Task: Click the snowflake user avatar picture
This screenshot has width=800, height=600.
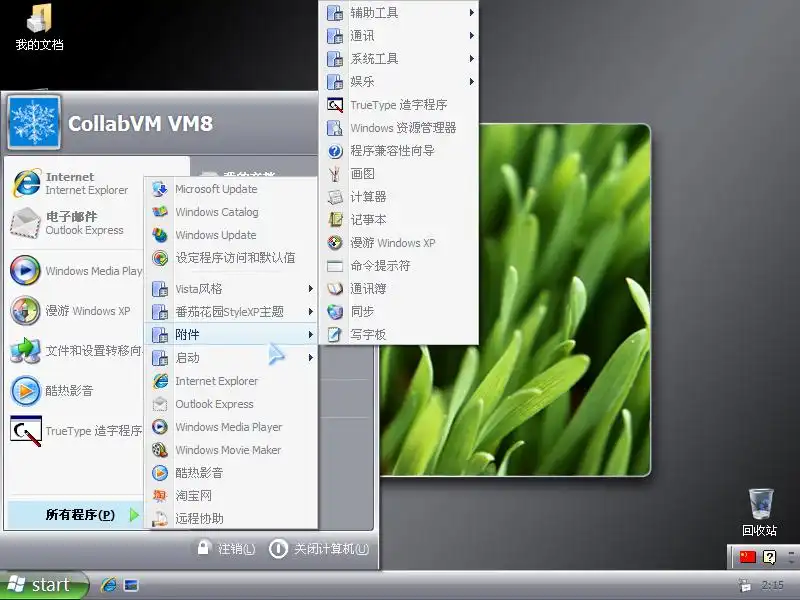Action: [34, 122]
